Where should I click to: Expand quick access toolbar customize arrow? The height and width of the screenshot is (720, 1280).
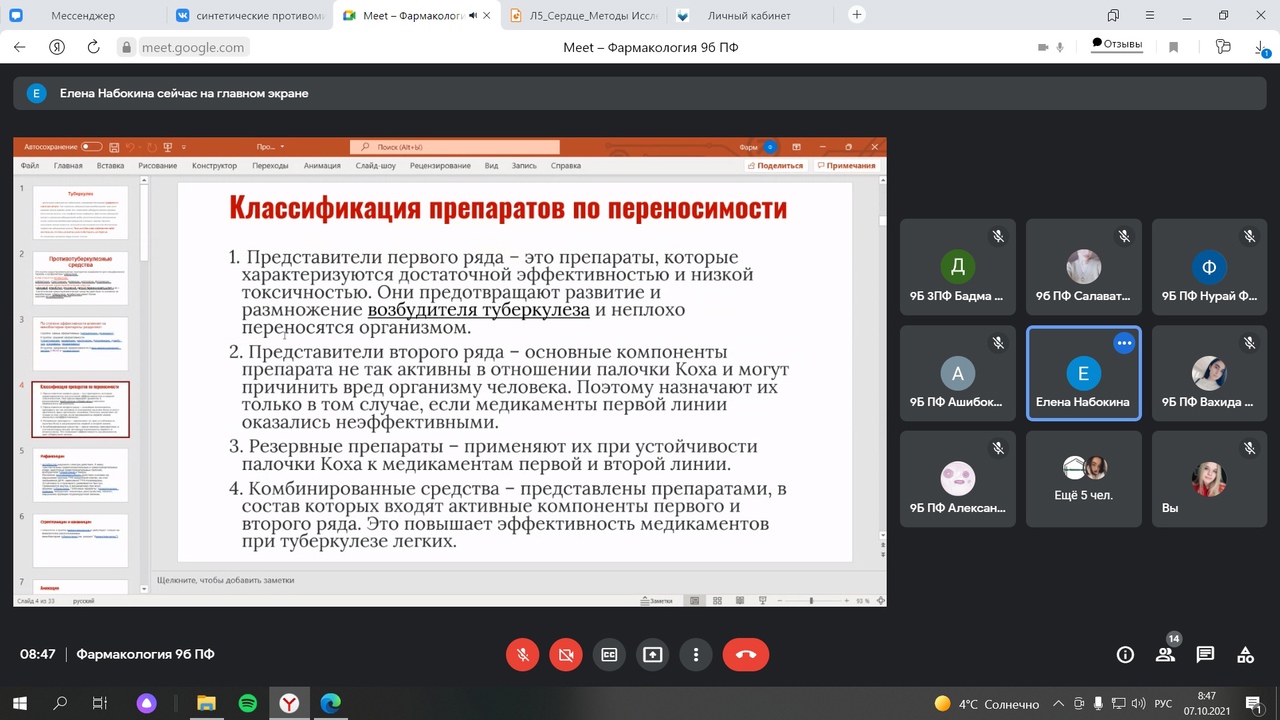pos(184,147)
